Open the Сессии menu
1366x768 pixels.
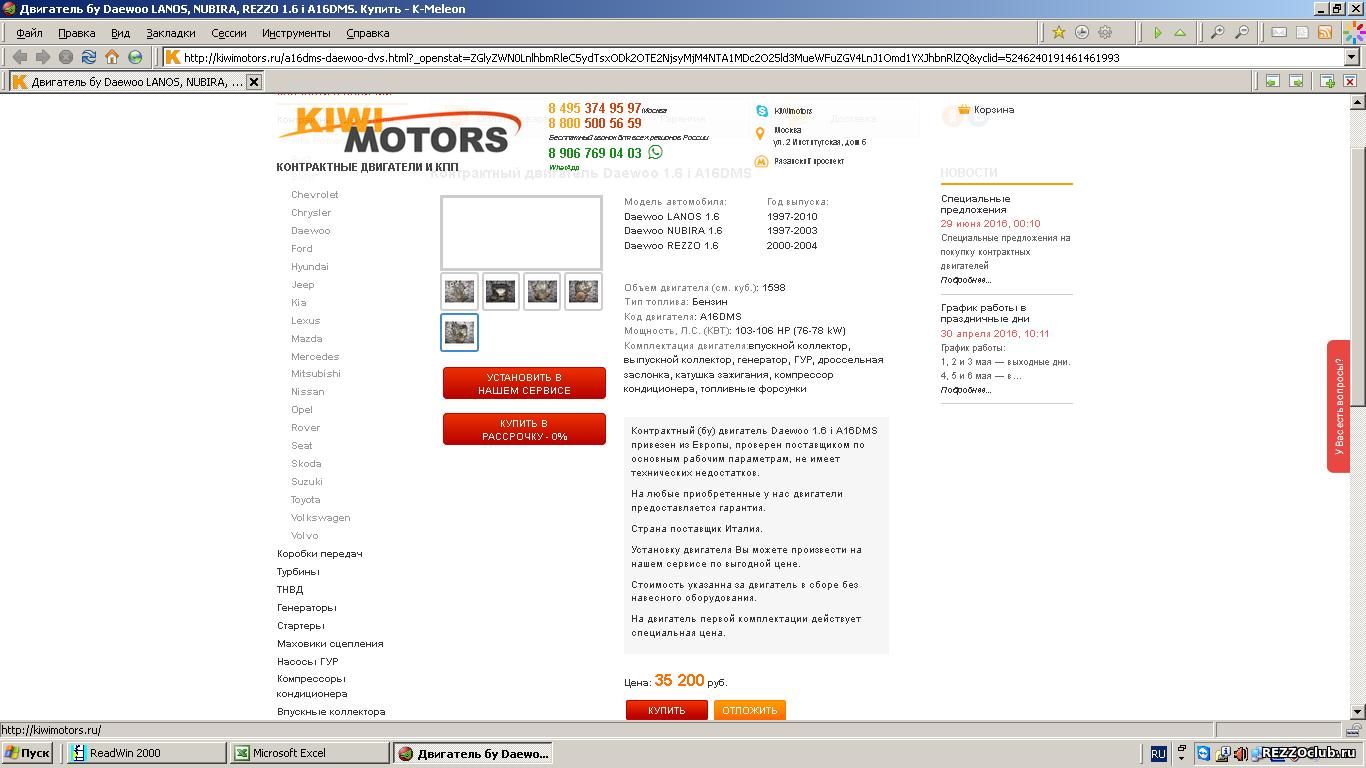229,33
